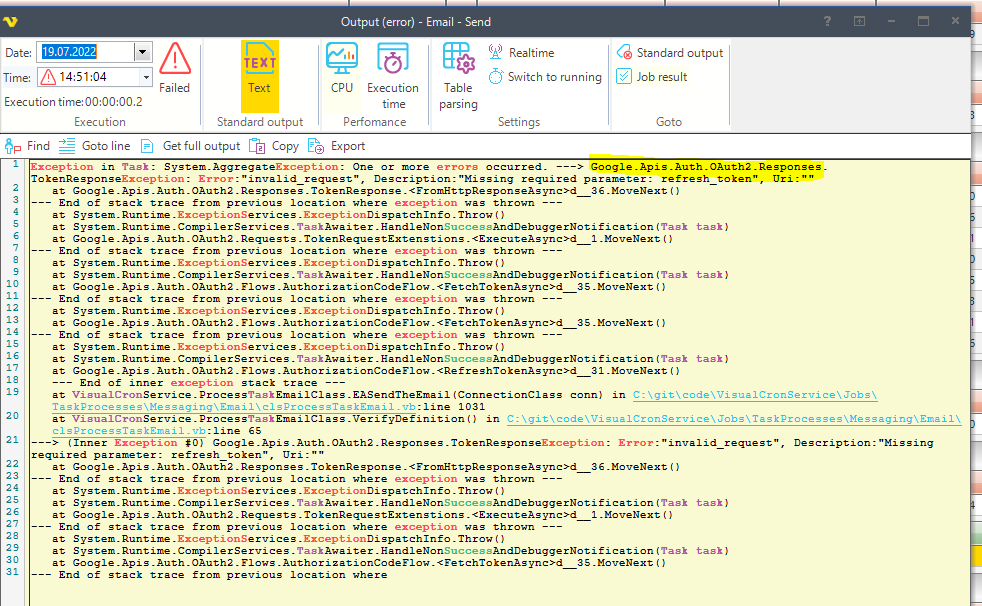The height and width of the screenshot is (606, 982).
Task: Click Goto line in toolbar
Action: [94, 146]
